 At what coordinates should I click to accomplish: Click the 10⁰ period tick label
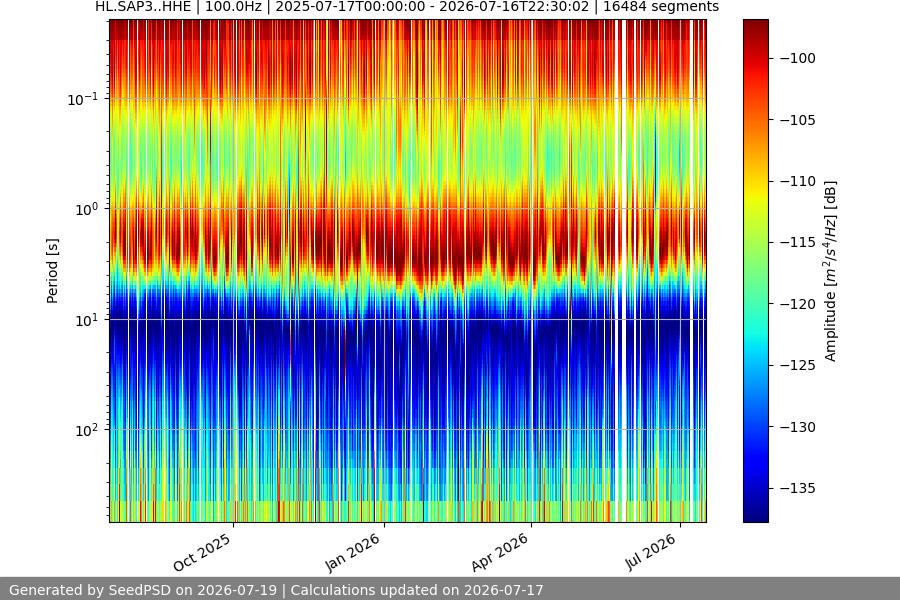(86, 209)
